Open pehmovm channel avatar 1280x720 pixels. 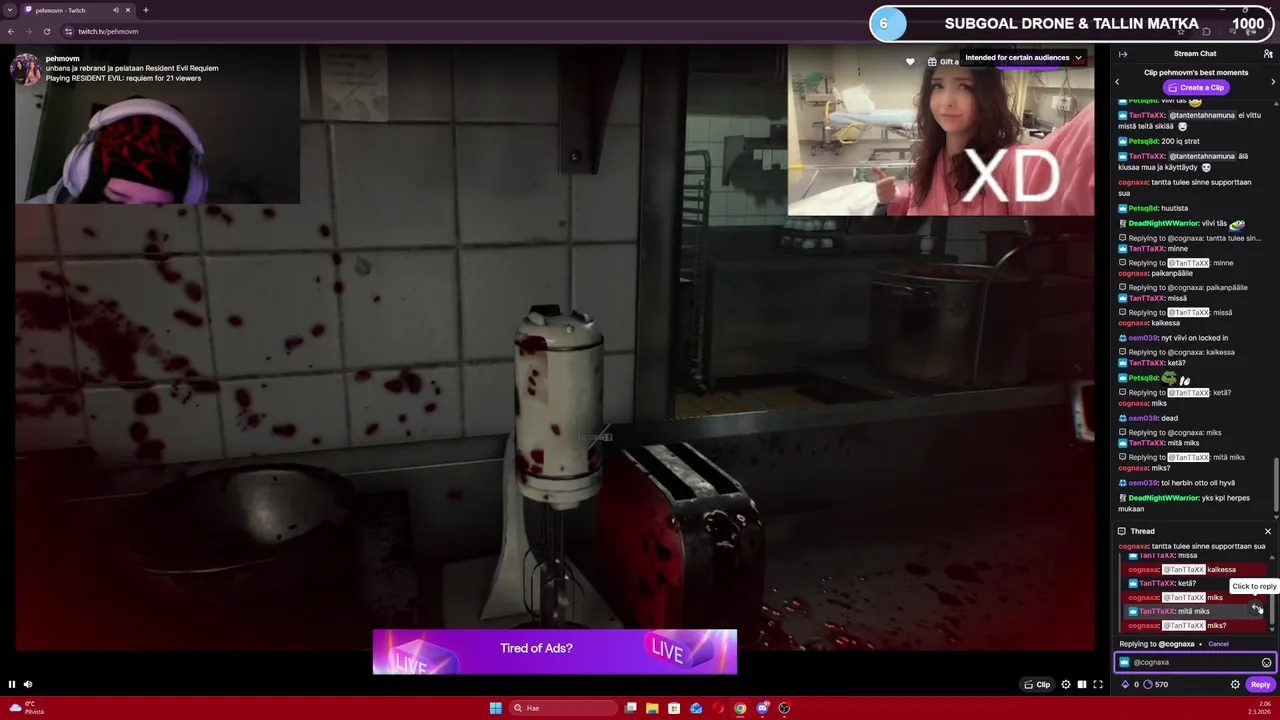(x=26, y=69)
